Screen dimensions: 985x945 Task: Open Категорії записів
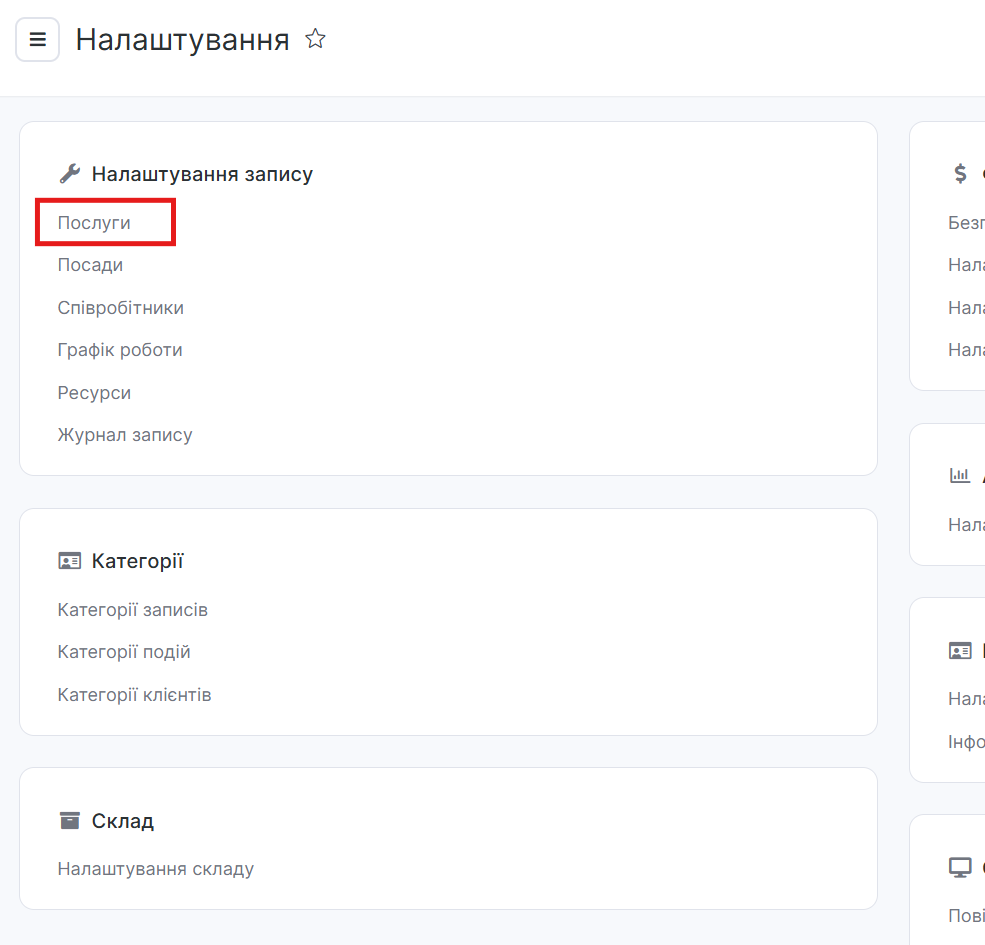pos(132,610)
